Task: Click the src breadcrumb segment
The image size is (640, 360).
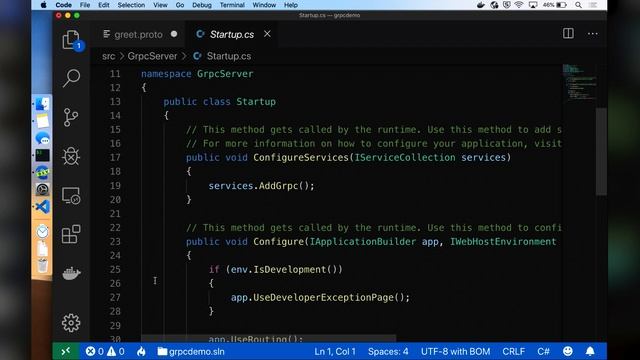Action: (109, 56)
